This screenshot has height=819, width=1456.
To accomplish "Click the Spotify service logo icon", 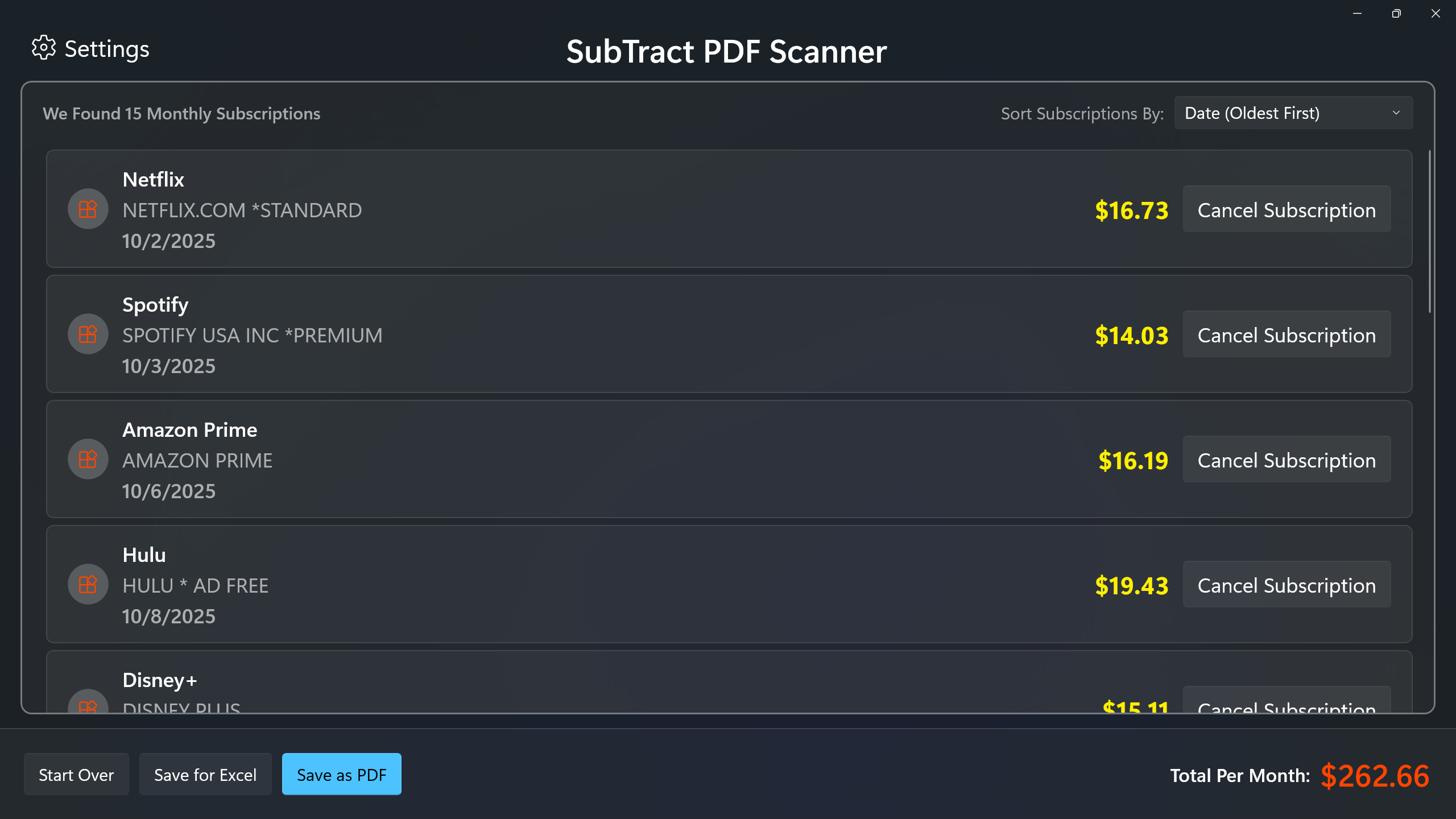I will click(88, 334).
